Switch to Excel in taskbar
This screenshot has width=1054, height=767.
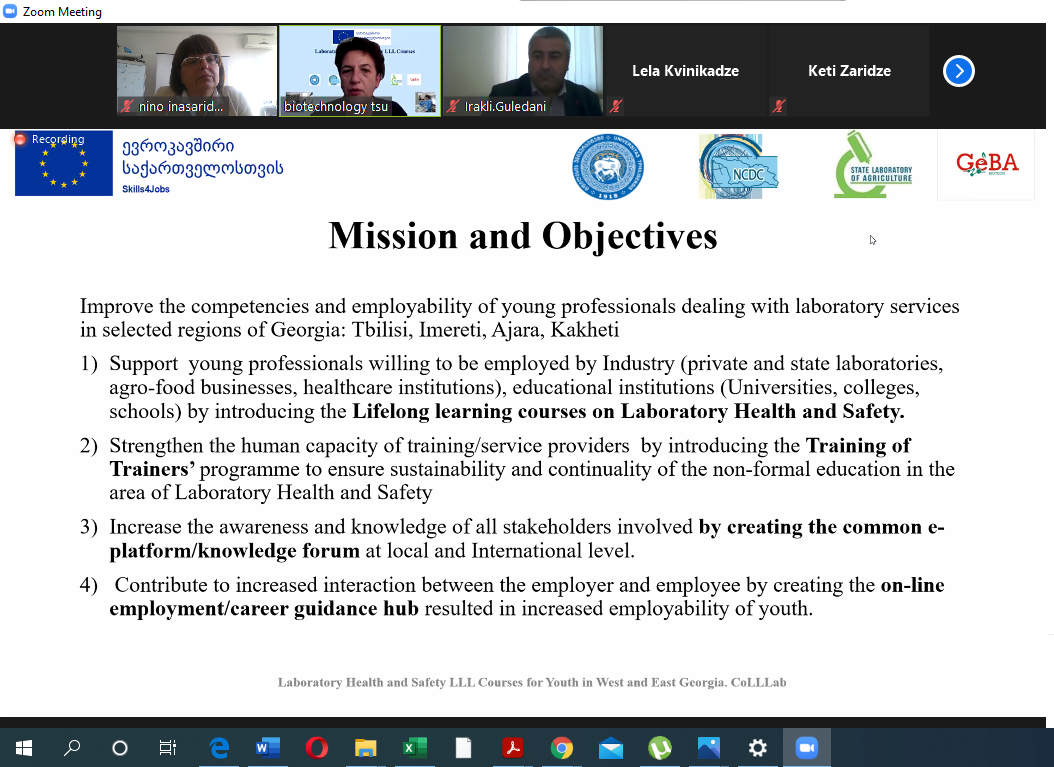point(415,748)
